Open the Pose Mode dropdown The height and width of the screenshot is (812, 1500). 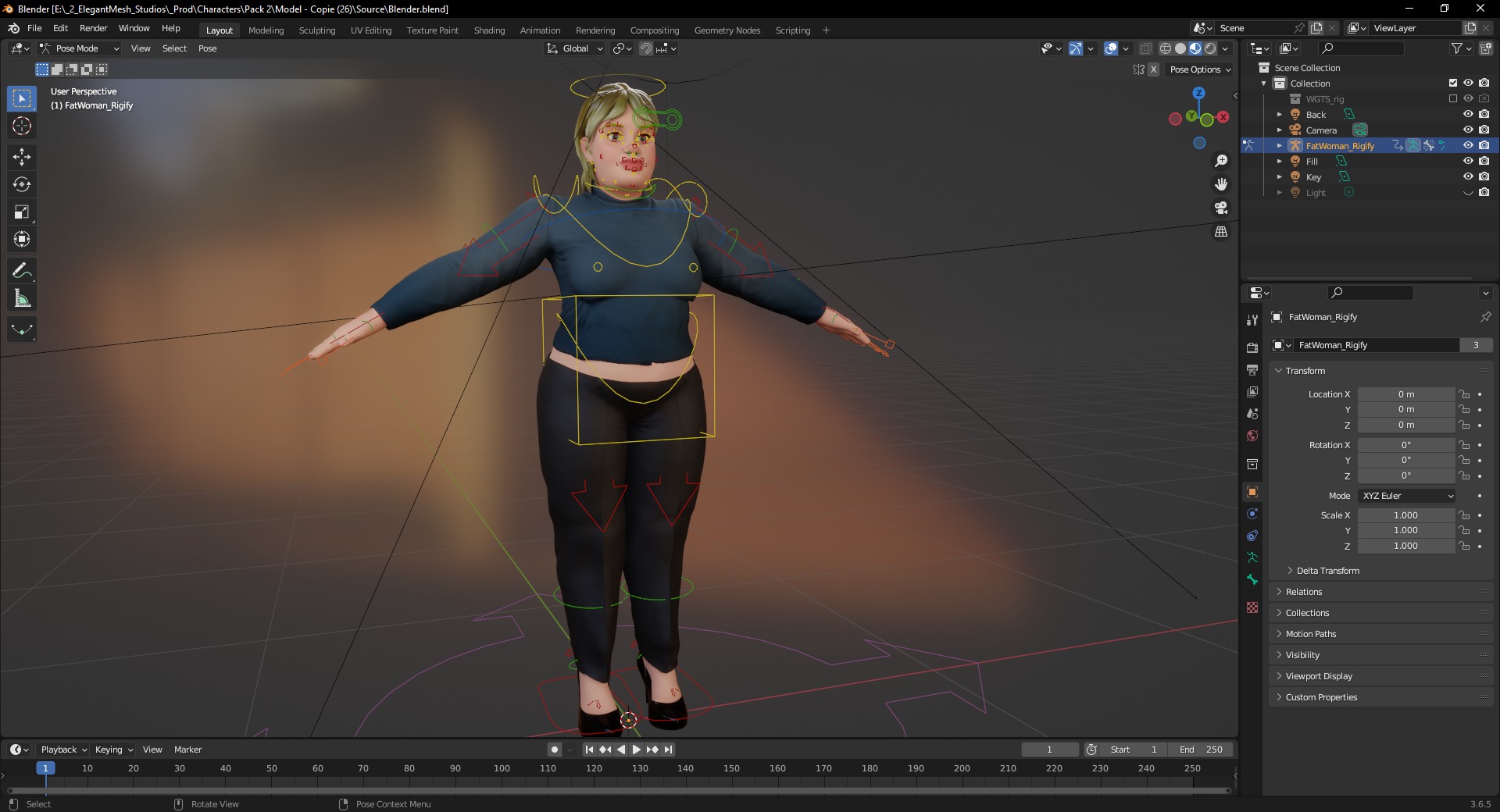[x=80, y=48]
